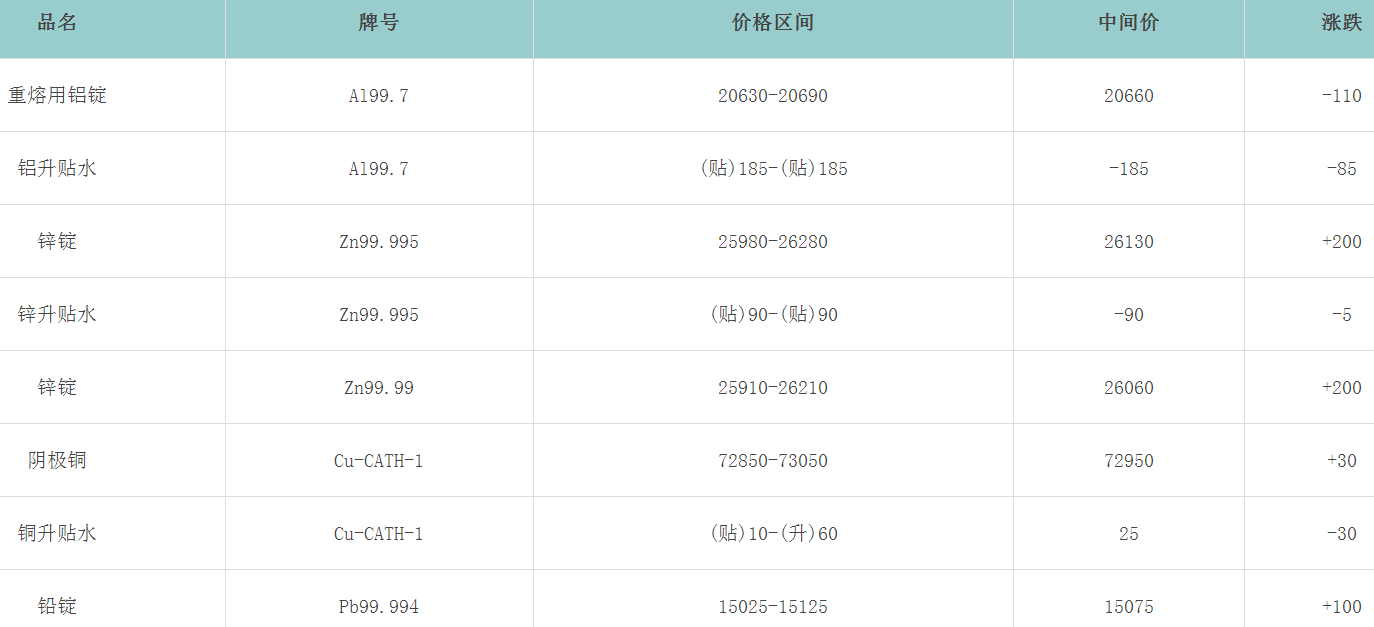Select the 涨跌 column header
The height and width of the screenshot is (627, 1374).
1341,23
